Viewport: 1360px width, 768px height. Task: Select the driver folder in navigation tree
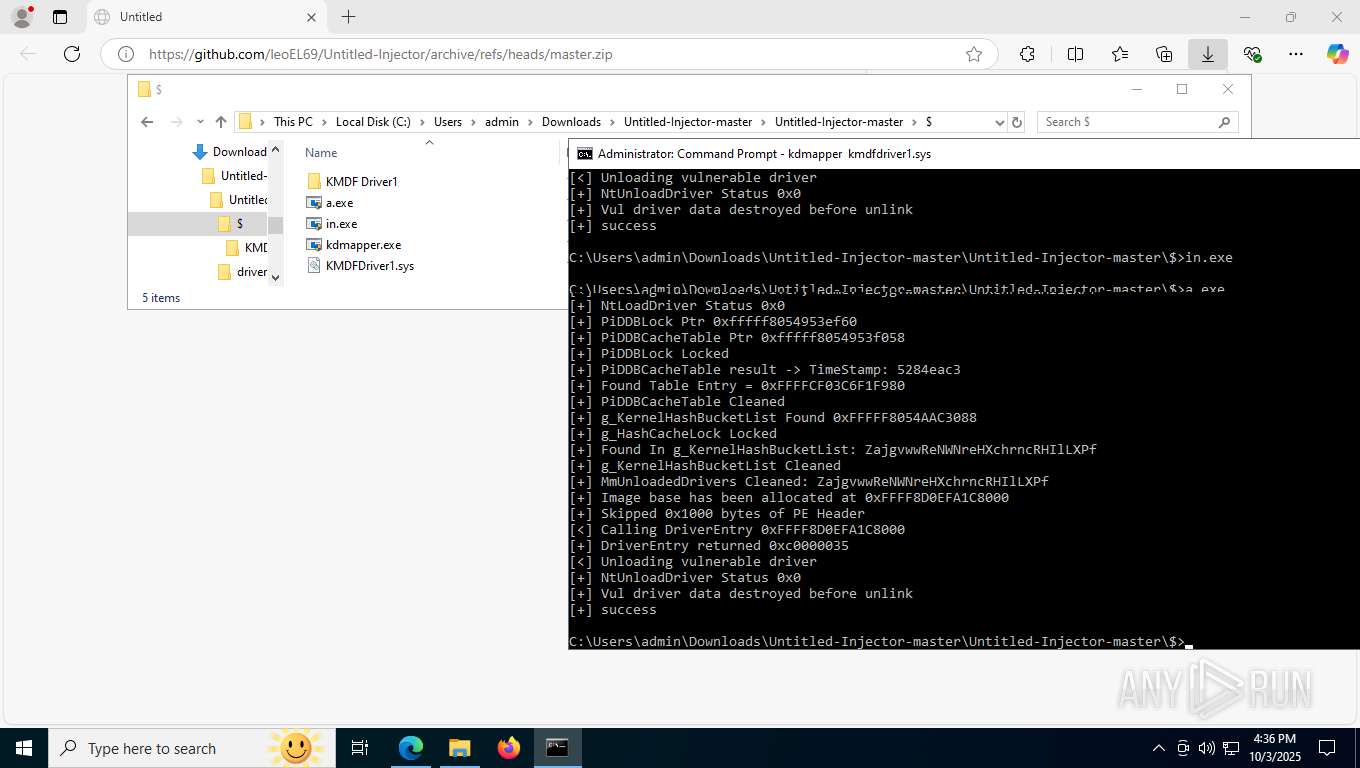pyautogui.click(x=242, y=272)
